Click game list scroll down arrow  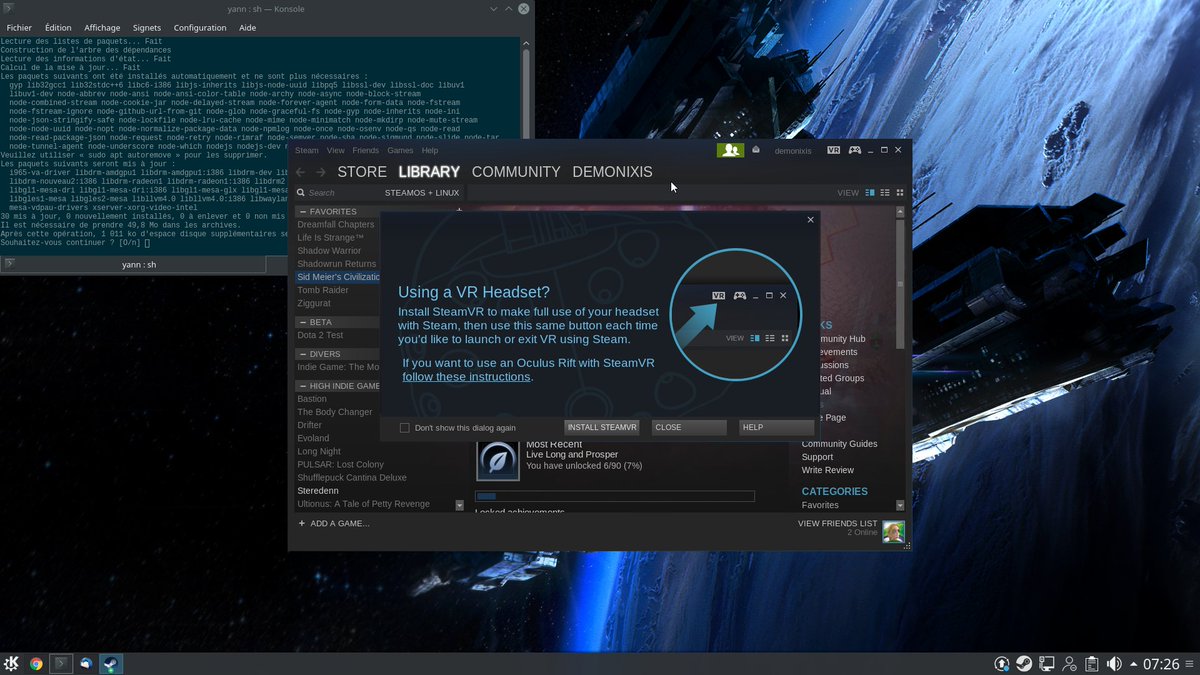(460, 506)
